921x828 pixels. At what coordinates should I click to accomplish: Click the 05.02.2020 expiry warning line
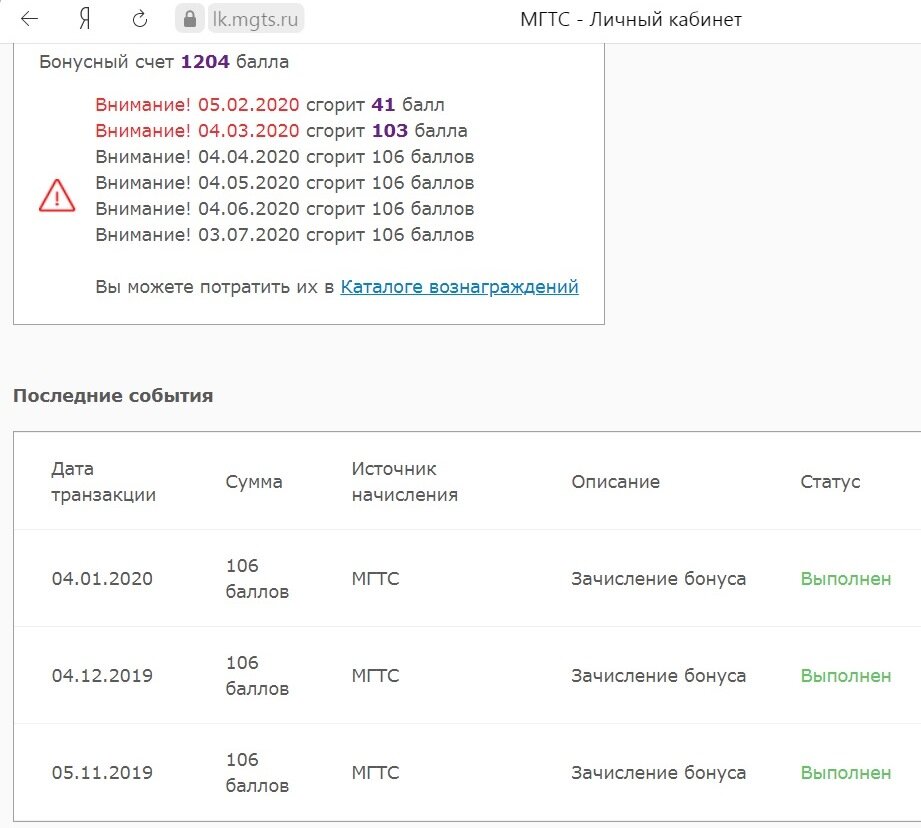270,105
